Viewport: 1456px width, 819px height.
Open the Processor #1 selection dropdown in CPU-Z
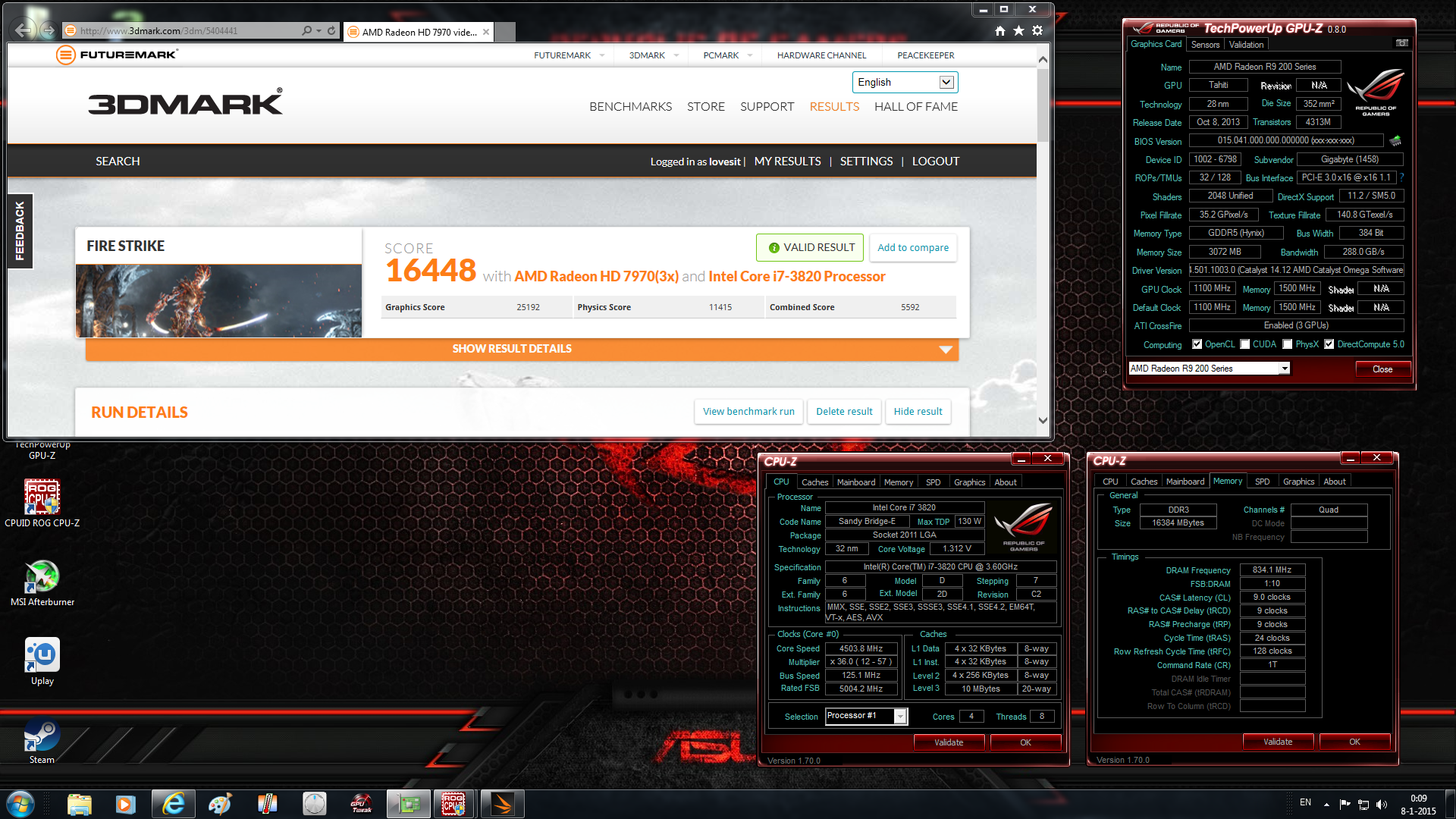[x=866, y=716]
